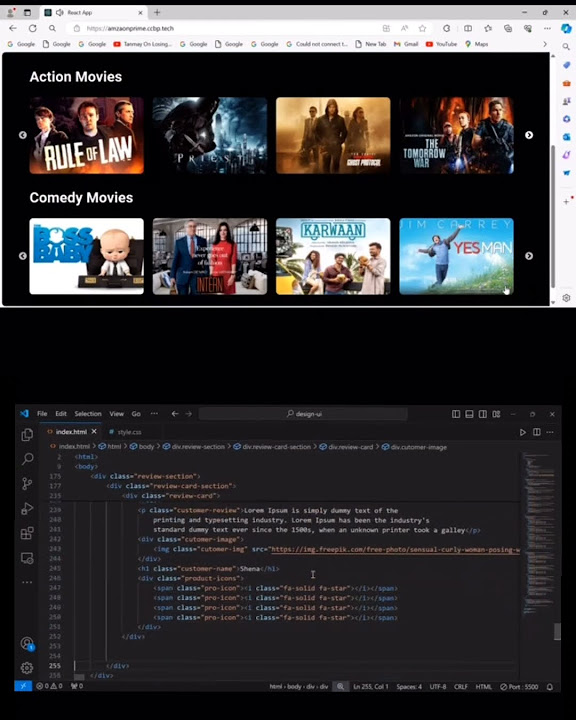Viewport: 576px width, 720px height.
Task: Expand favorites bar overflow chevron
Action: click(545, 44)
